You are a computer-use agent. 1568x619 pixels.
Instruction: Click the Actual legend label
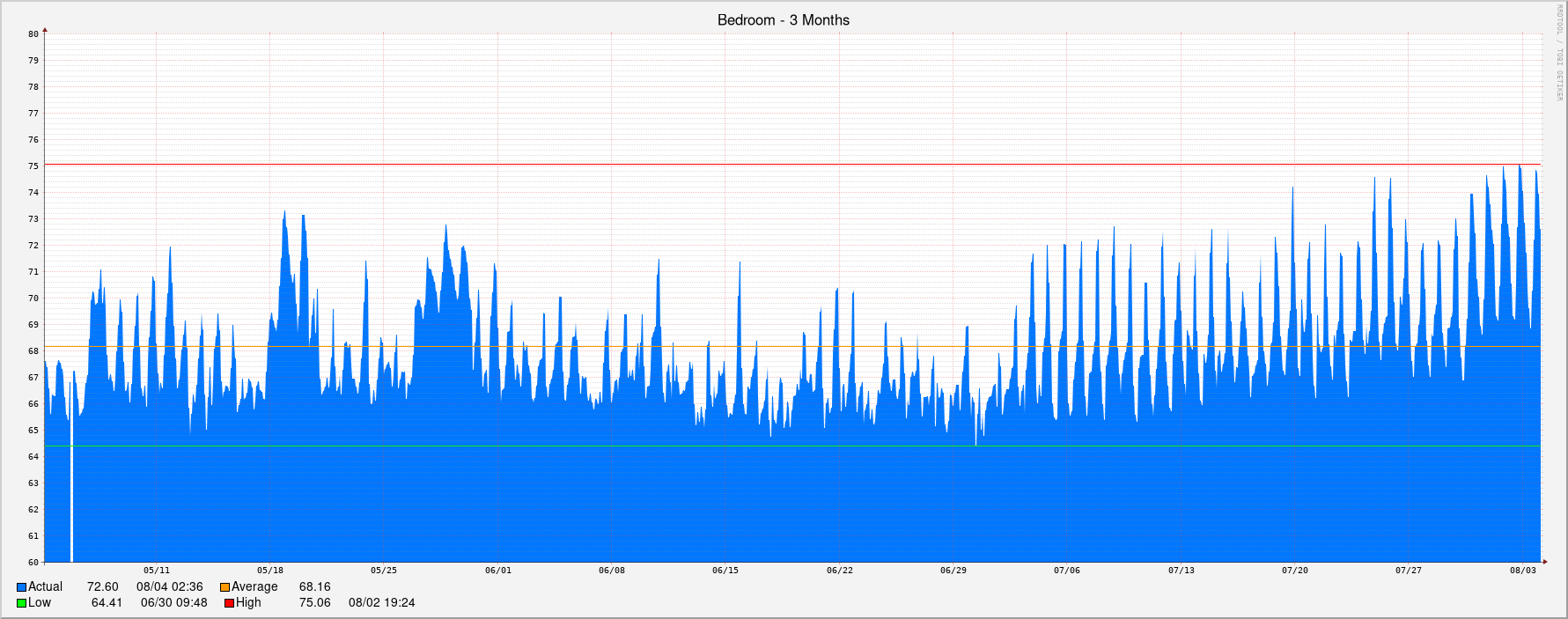(x=45, y=586)
